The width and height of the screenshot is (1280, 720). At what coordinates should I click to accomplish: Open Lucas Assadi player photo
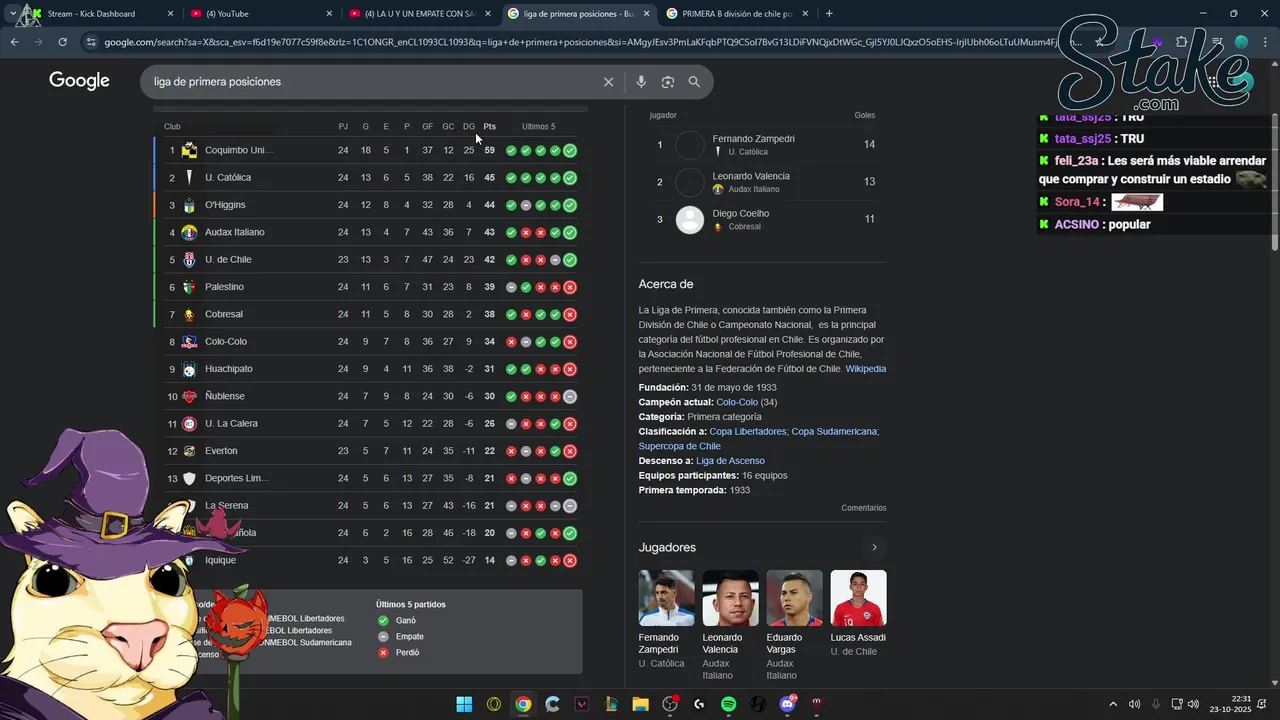[858, 598]
